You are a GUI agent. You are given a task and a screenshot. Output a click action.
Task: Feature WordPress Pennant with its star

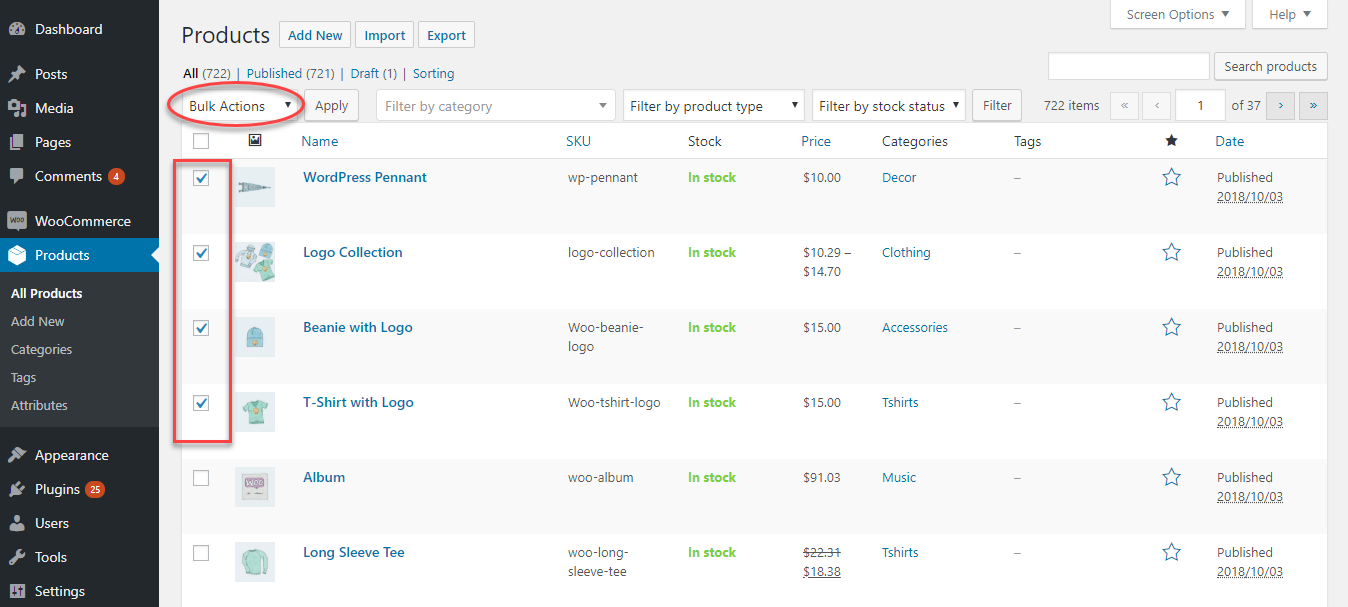point(1172,177)
